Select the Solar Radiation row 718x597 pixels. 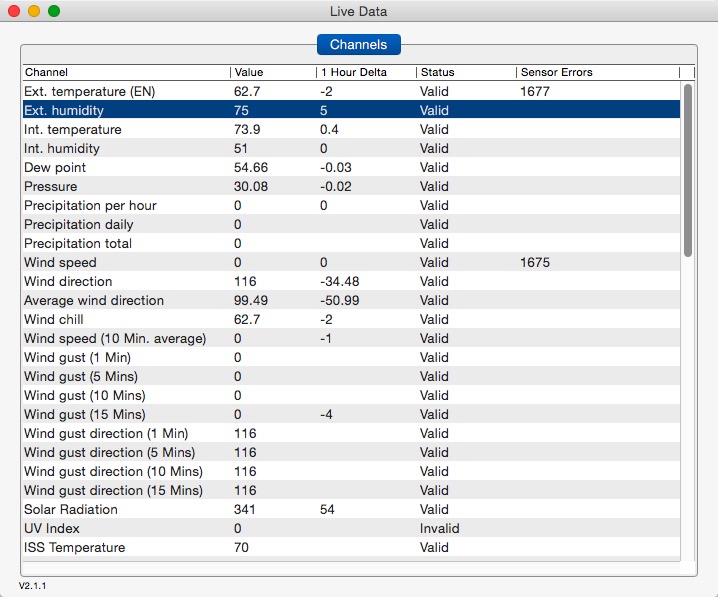click(x=351, y=510)
